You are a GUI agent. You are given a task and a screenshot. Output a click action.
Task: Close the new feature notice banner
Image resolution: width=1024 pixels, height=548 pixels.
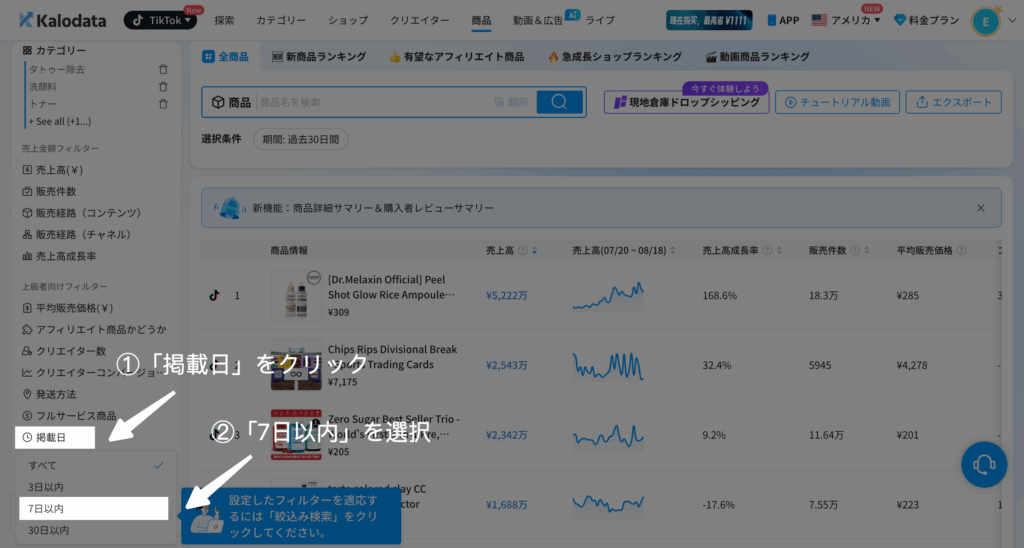coord(980,208)
